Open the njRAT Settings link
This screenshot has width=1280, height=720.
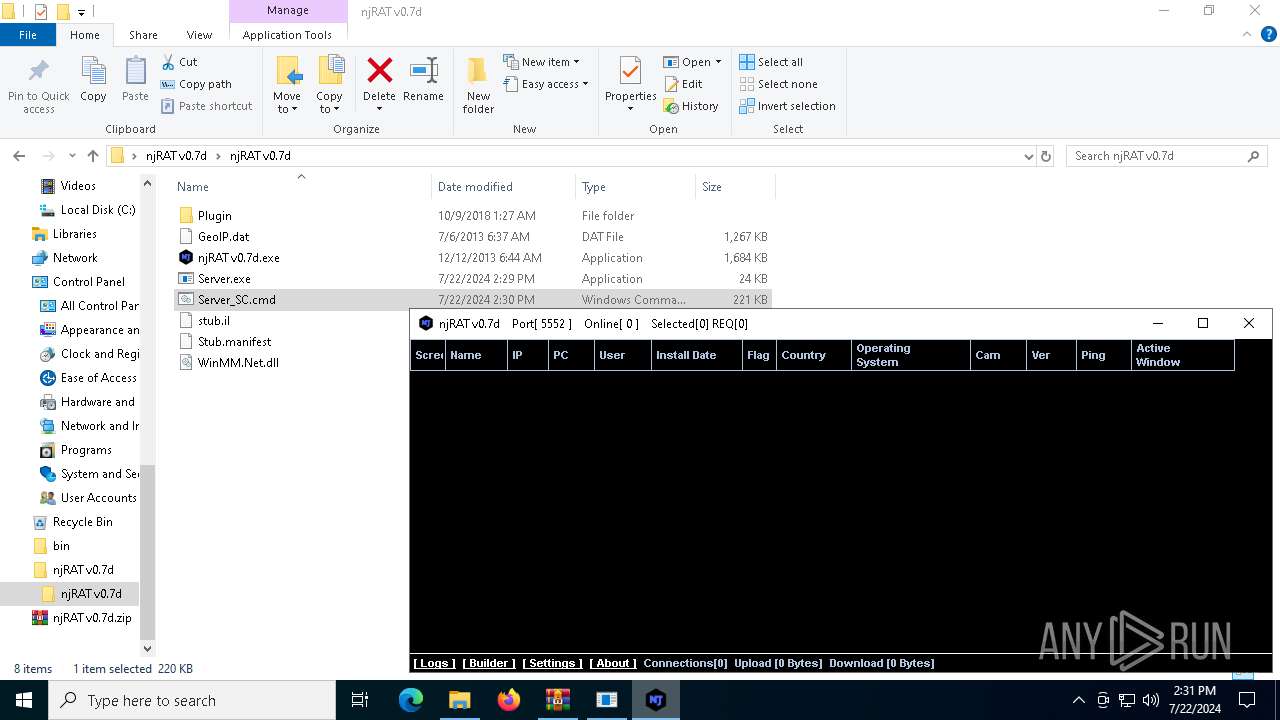[x=552, y=663]
